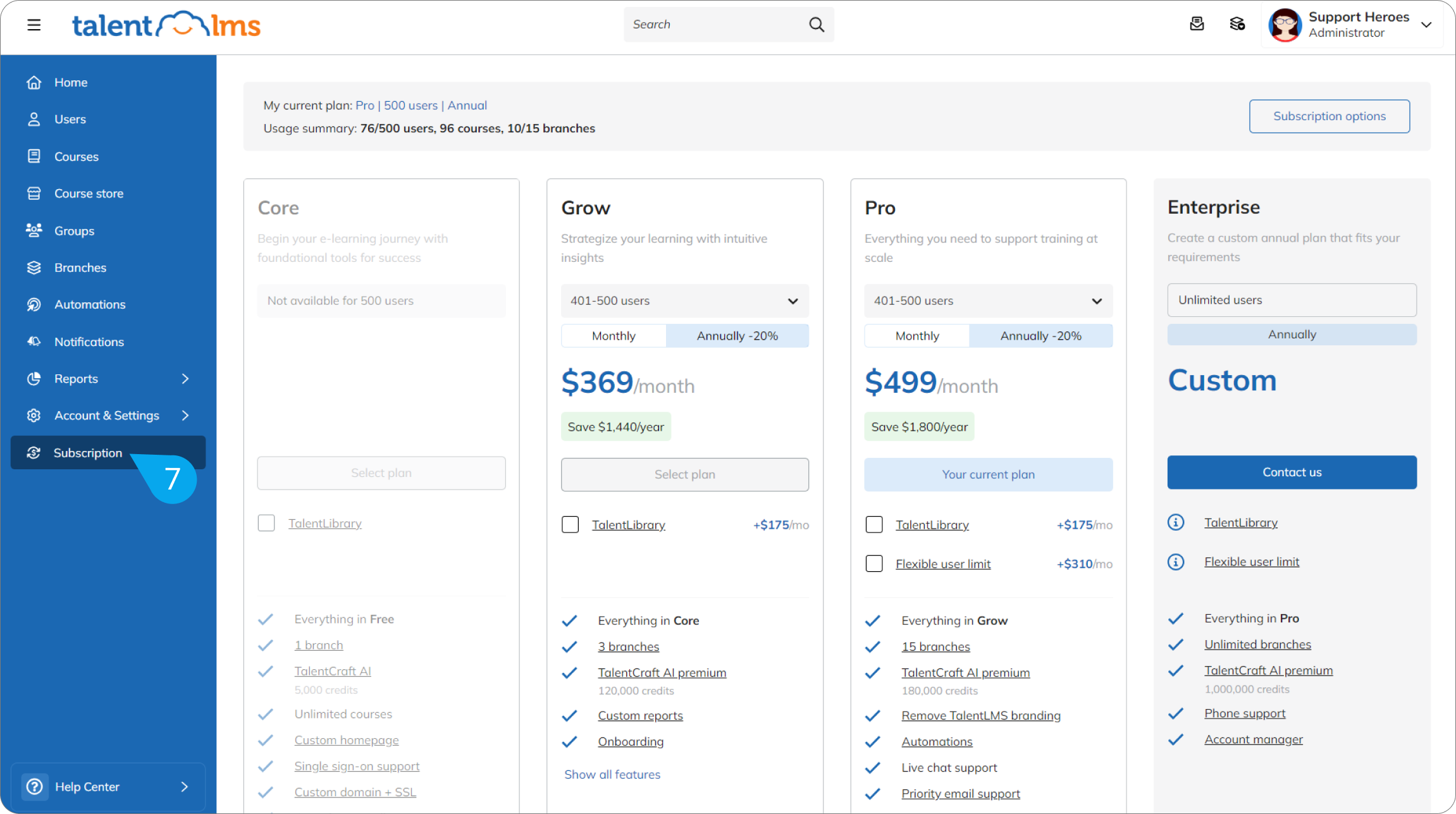1456x814 pixels.
Task: Check TalentLibrary box in Grow plan
Action: [x=570, y=524]
